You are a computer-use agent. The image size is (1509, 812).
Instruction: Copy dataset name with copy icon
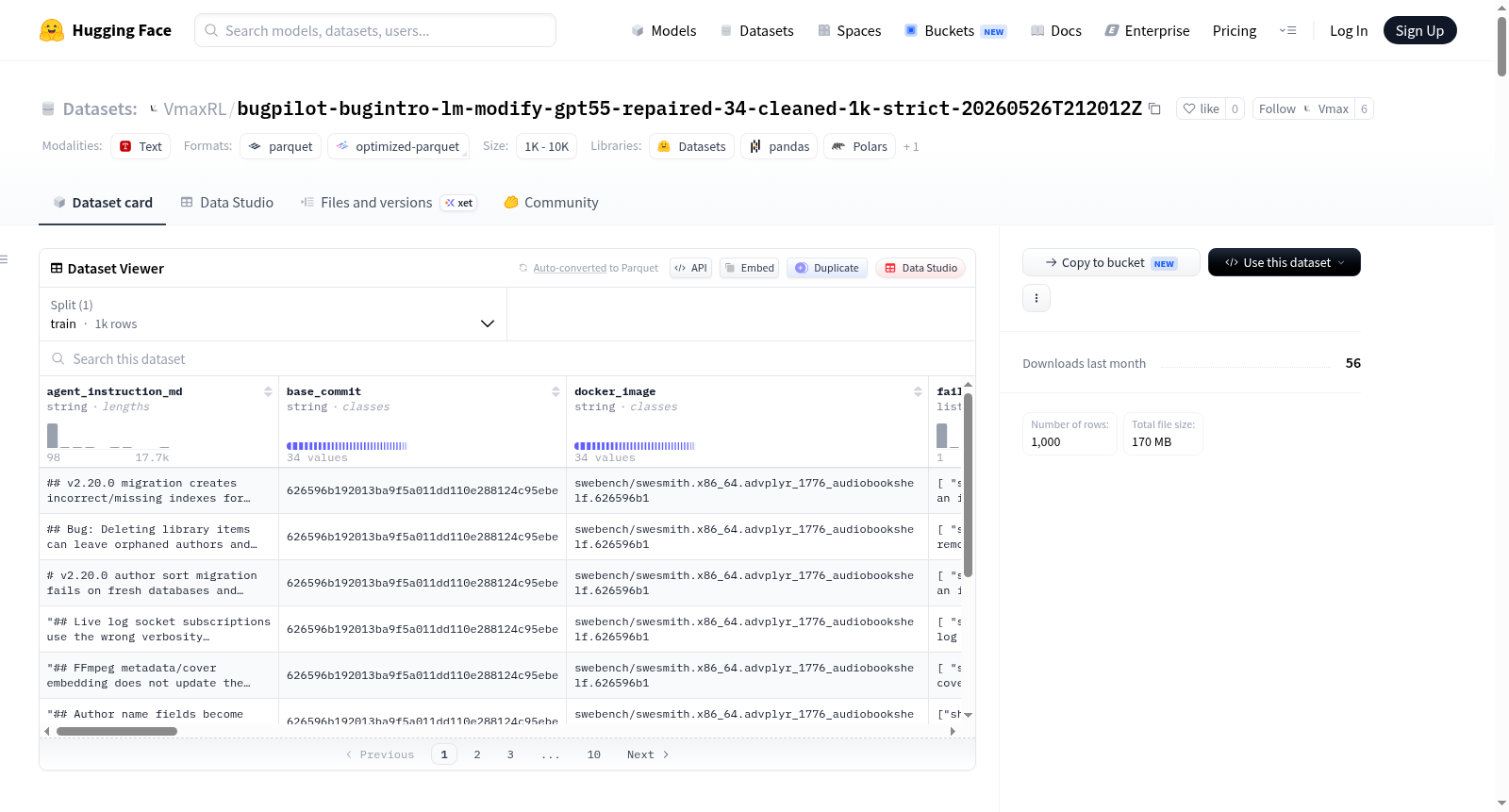[x=1154, y=109]
